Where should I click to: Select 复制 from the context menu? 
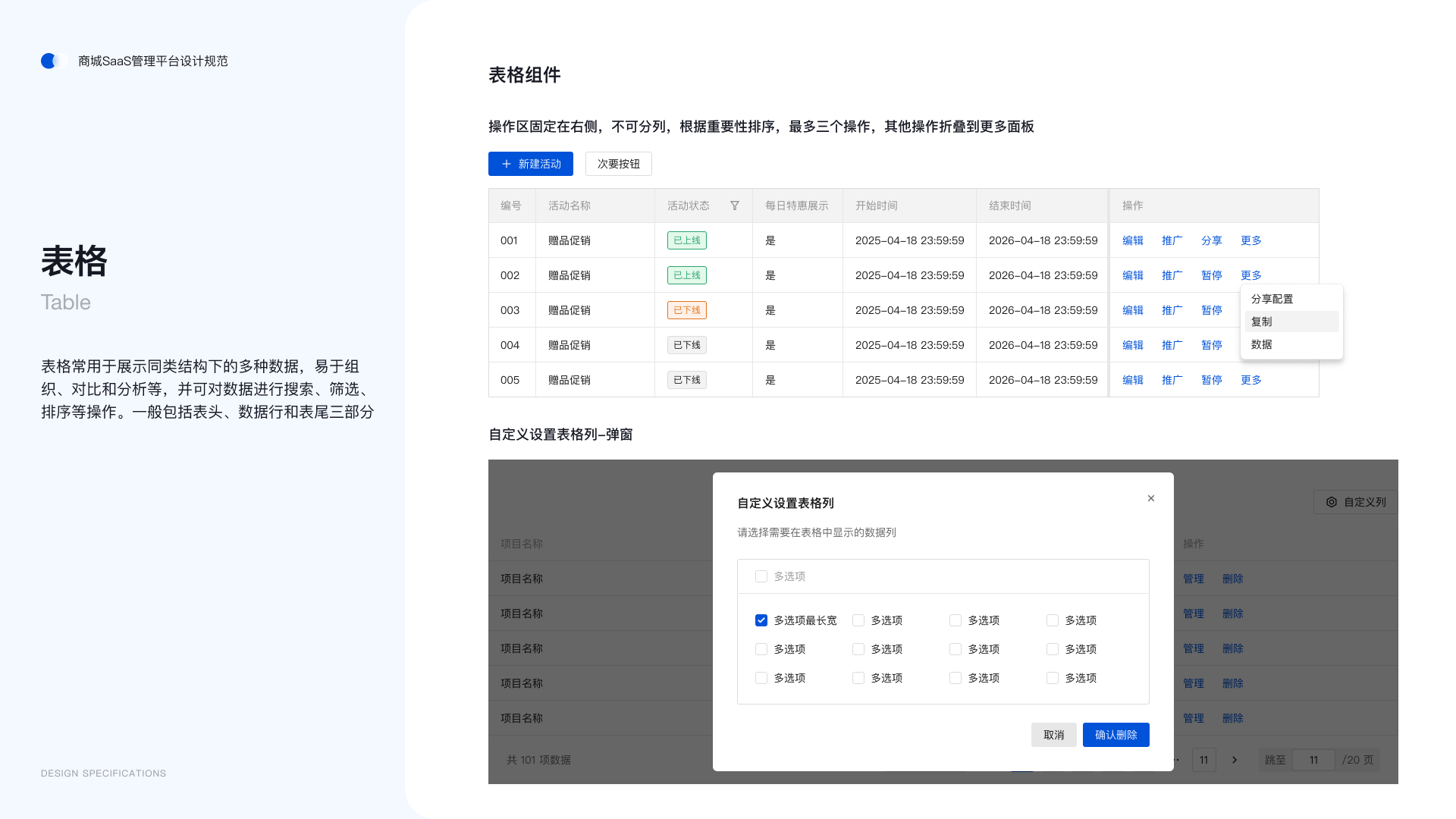point(1261,322)
